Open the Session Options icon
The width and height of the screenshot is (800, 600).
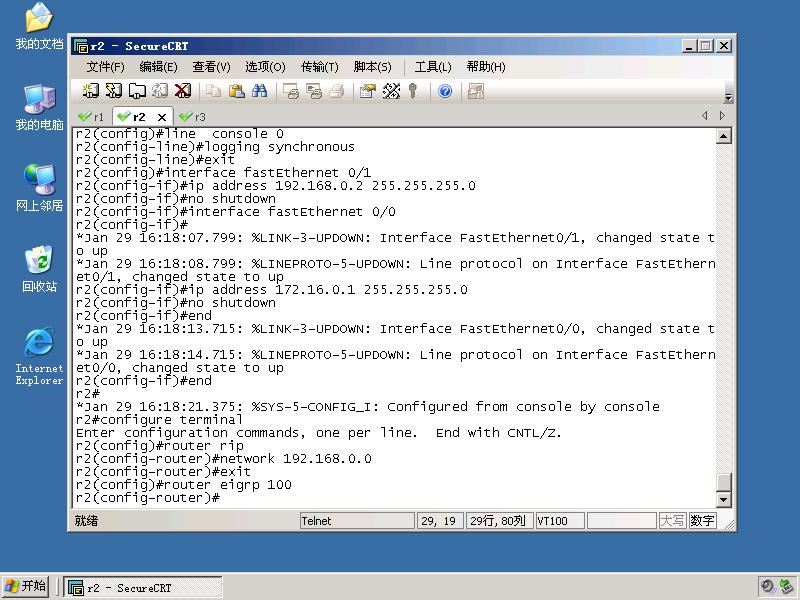click(x=367, y=91)
